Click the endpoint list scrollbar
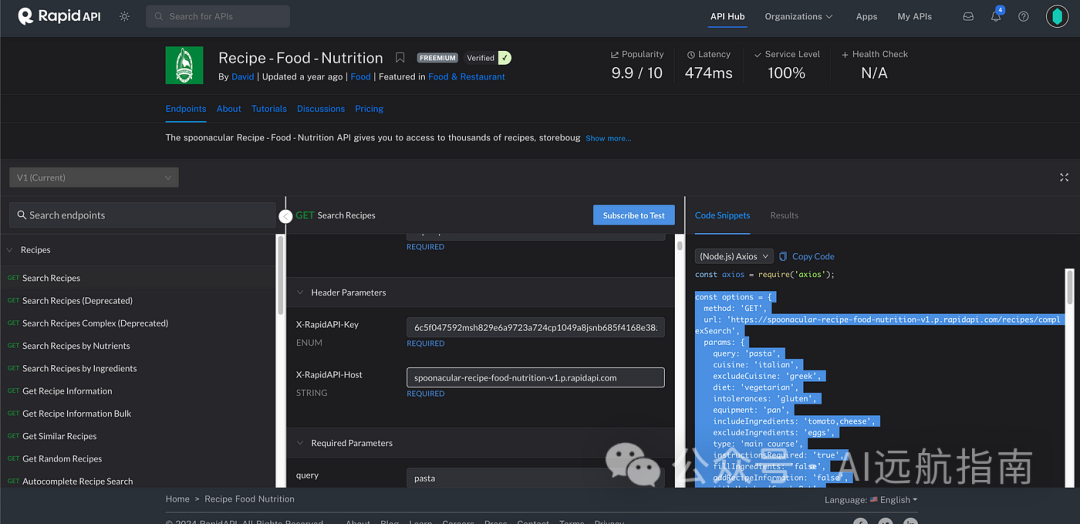Viewport: 1080px width, 524px height. click(x=280, y=275)
